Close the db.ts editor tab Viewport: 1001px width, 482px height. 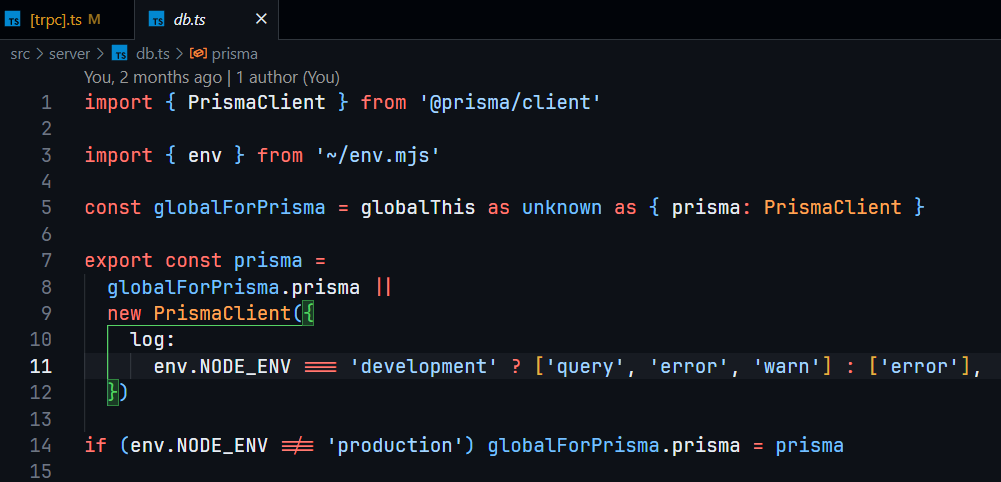click(x=261, y=19)
